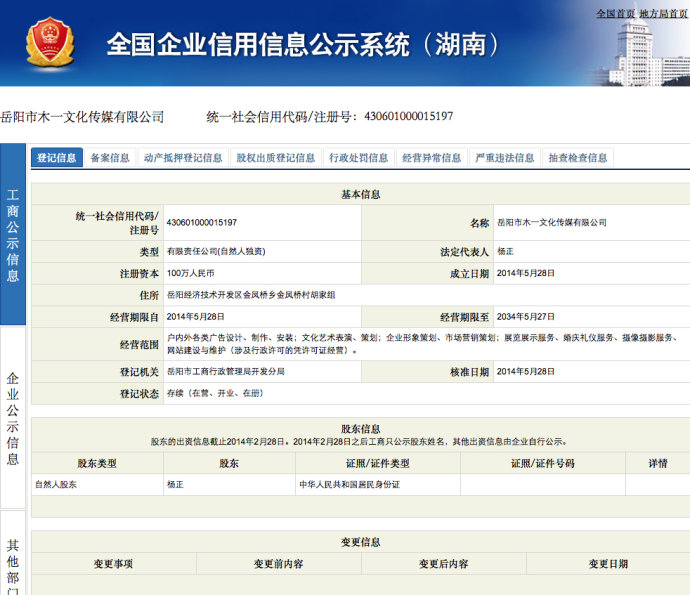Click the 登记机关 label cell
This screenshot has width=690, height=595.
pyautogui.click(x=97, y=372)
